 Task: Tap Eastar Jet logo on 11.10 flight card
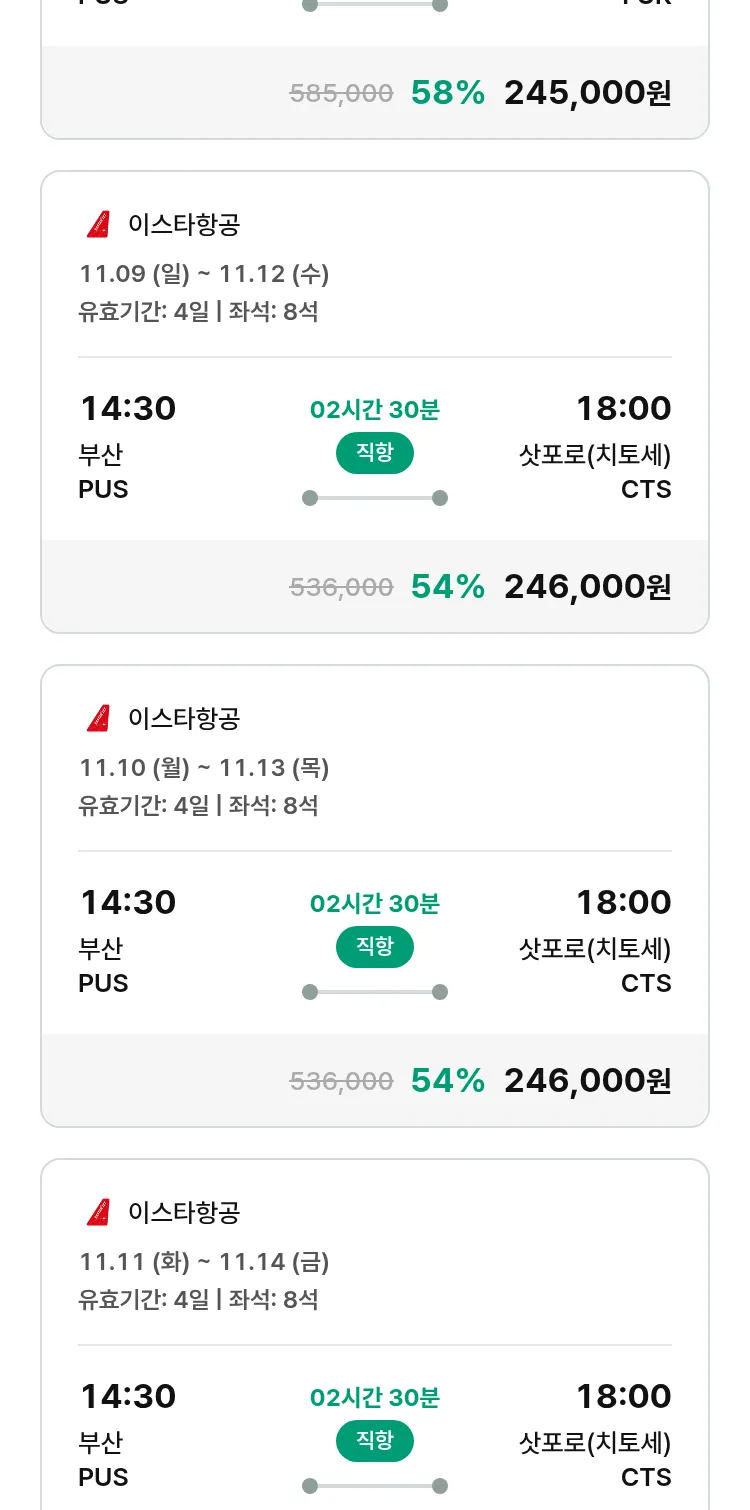[x=98, y=719]
